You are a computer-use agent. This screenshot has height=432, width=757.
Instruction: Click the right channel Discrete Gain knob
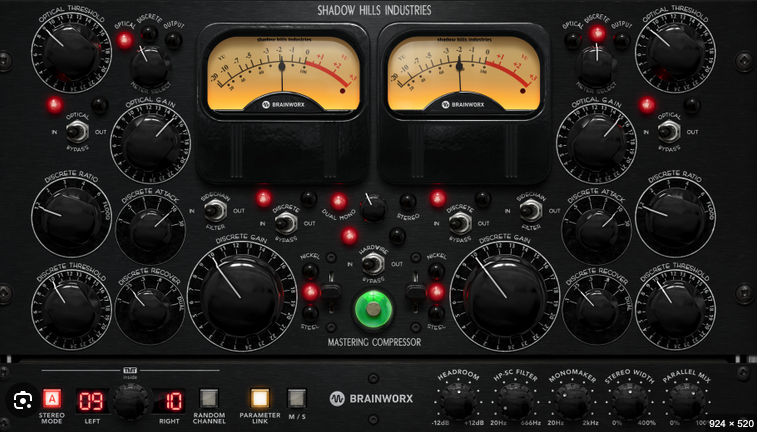tap(505, 296)
